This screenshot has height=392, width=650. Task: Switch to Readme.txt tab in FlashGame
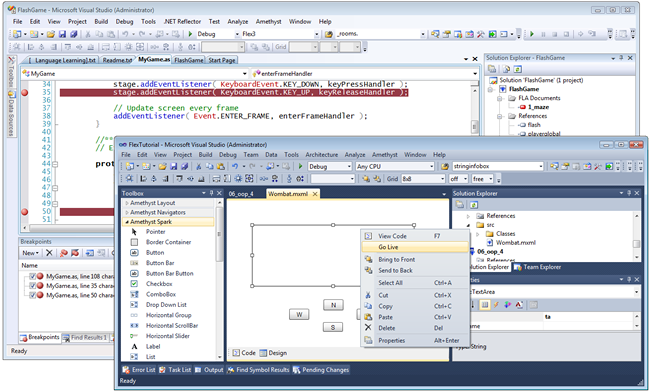pos(117,60)
